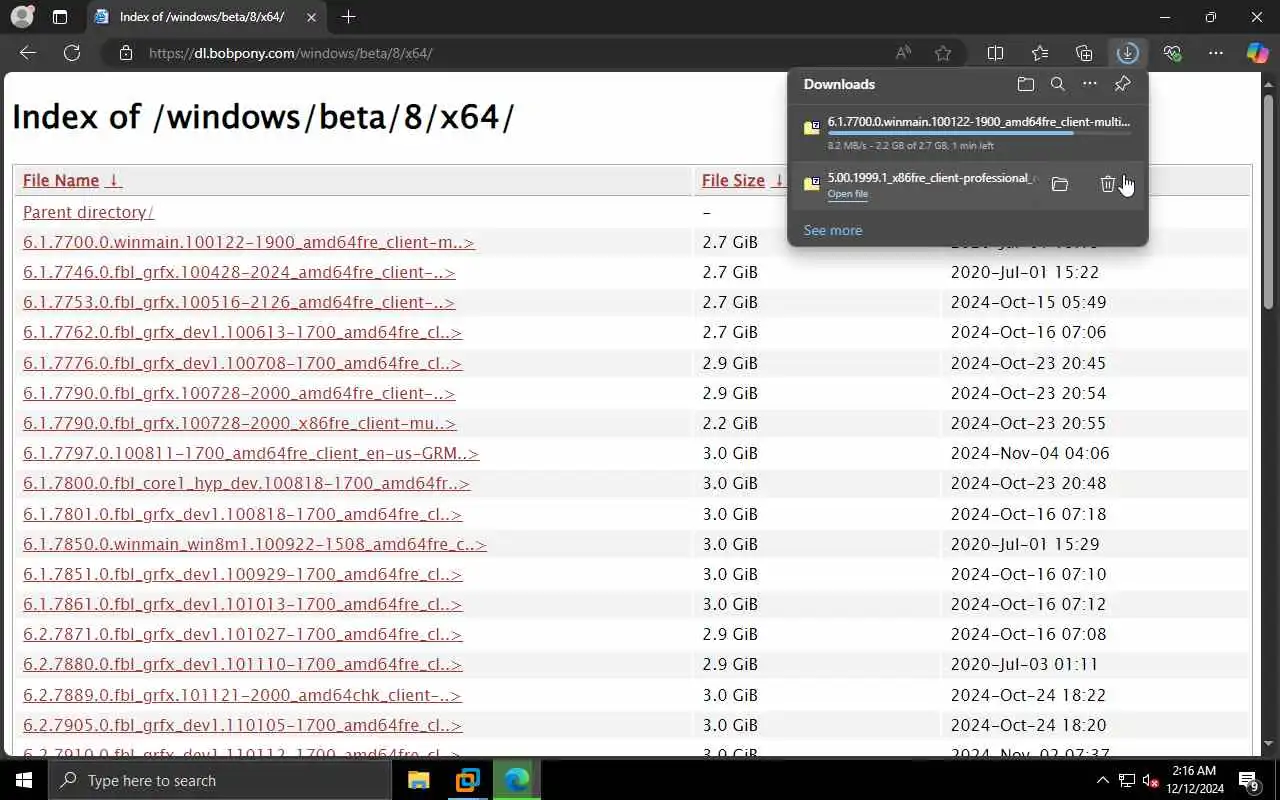Open the Collections icon
Image resolution: width=1280 pixels, height=800 pixels.
pos(1084,53)
